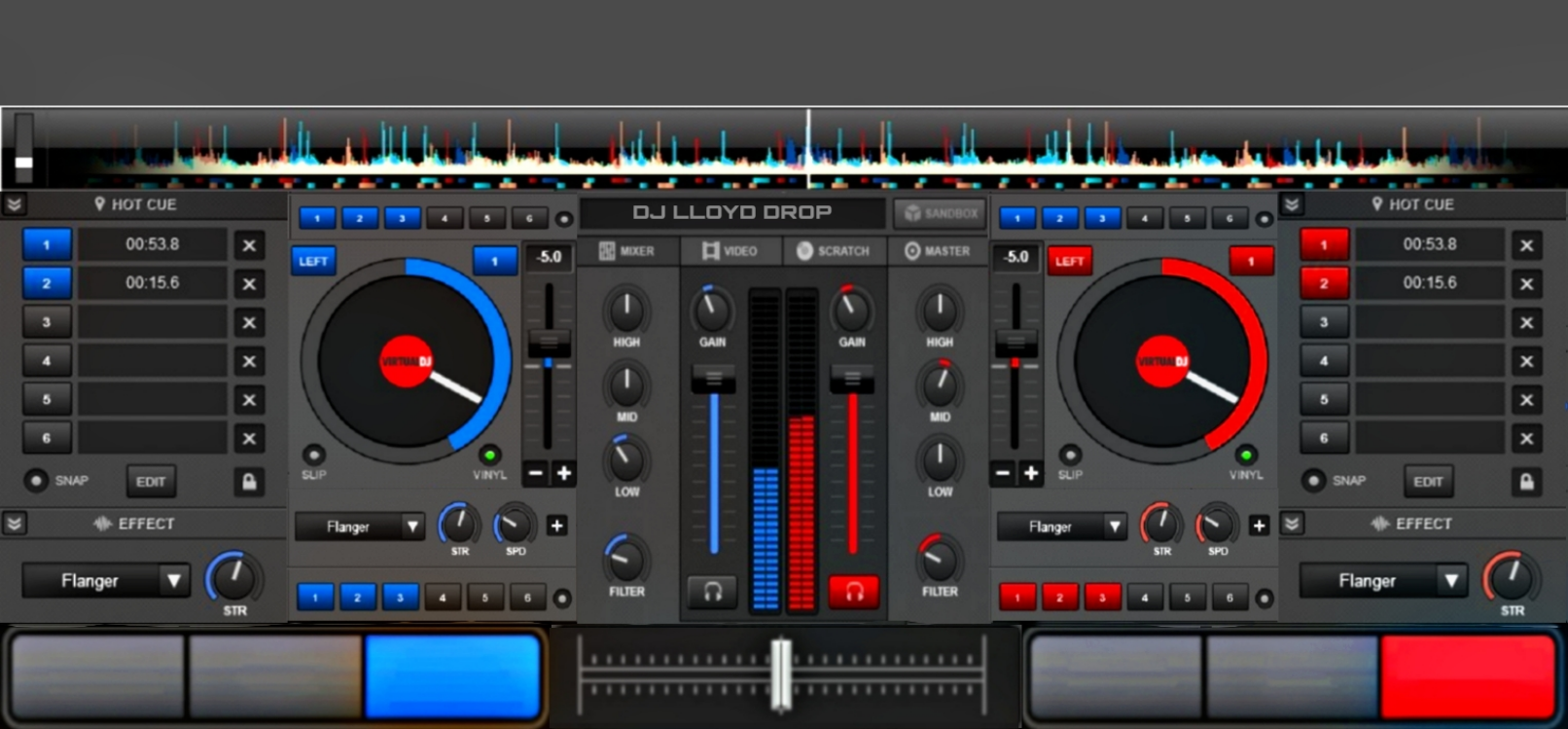
Task: Toggle left deck headphone cue
Action: tap(712, 592)
